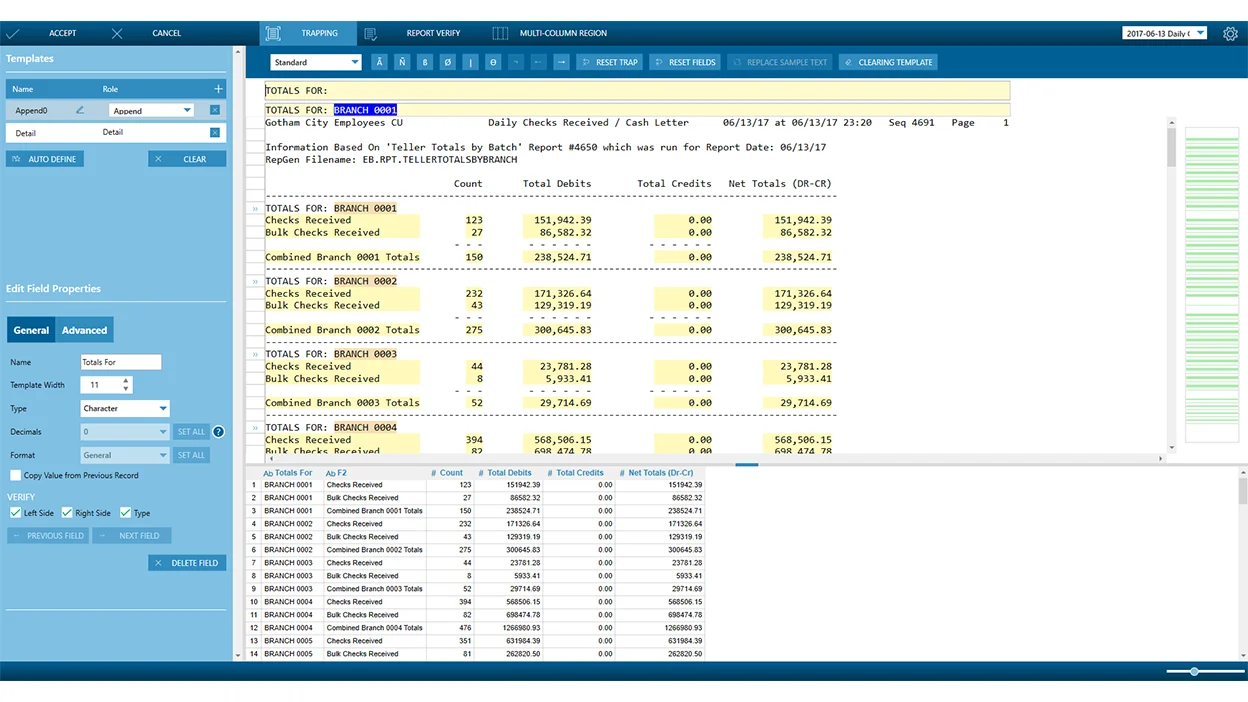This screenshot has height=702, width=1248.
Task: Click the Ø non-blank trap icon
Action: point(447,62)
